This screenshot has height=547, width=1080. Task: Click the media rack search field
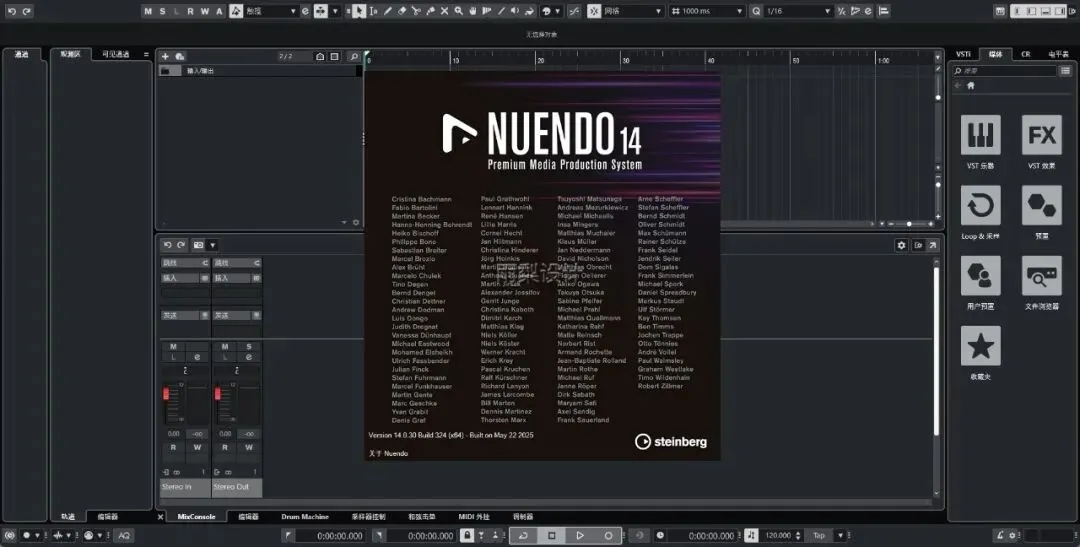(x=1005, y=70)
